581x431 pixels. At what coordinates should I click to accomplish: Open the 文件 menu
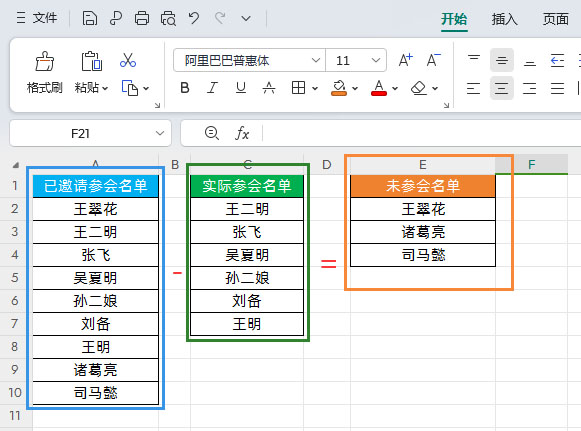(37, 18)
